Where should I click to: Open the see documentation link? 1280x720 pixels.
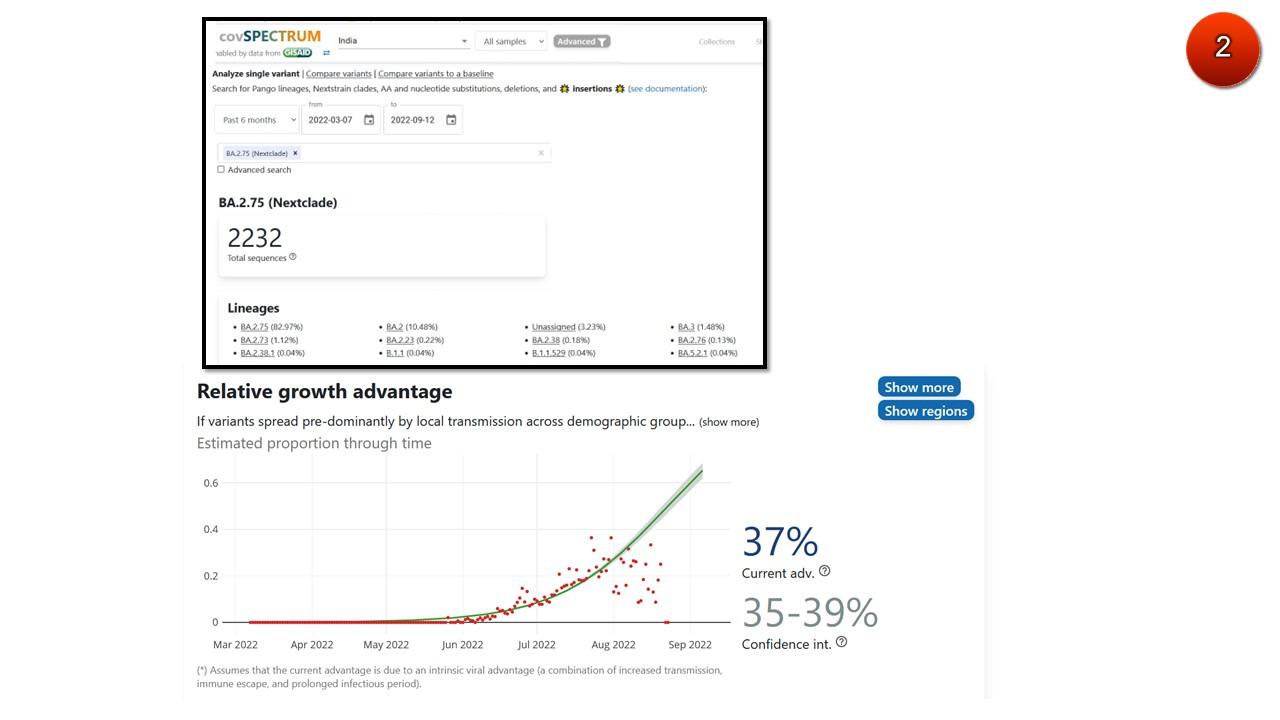coord(666,89)
